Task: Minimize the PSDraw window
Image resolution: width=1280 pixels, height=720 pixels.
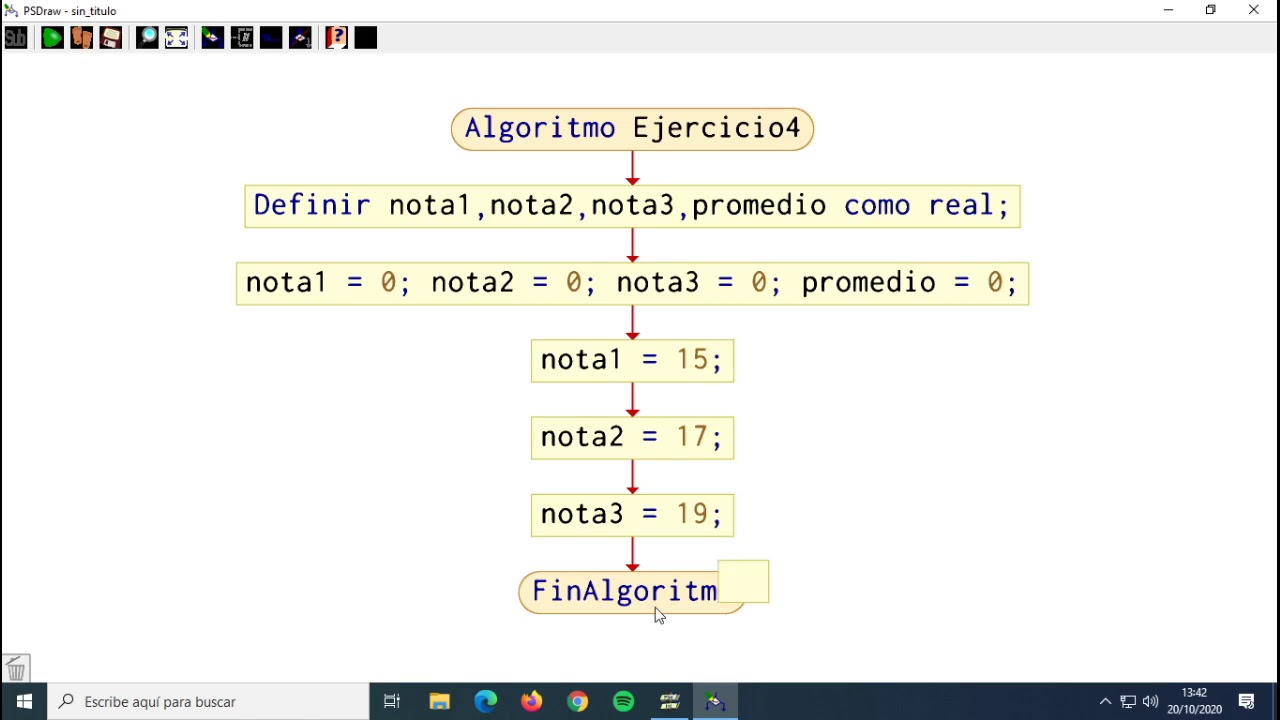Action: pyautogui.click(x=1168, y=10)
